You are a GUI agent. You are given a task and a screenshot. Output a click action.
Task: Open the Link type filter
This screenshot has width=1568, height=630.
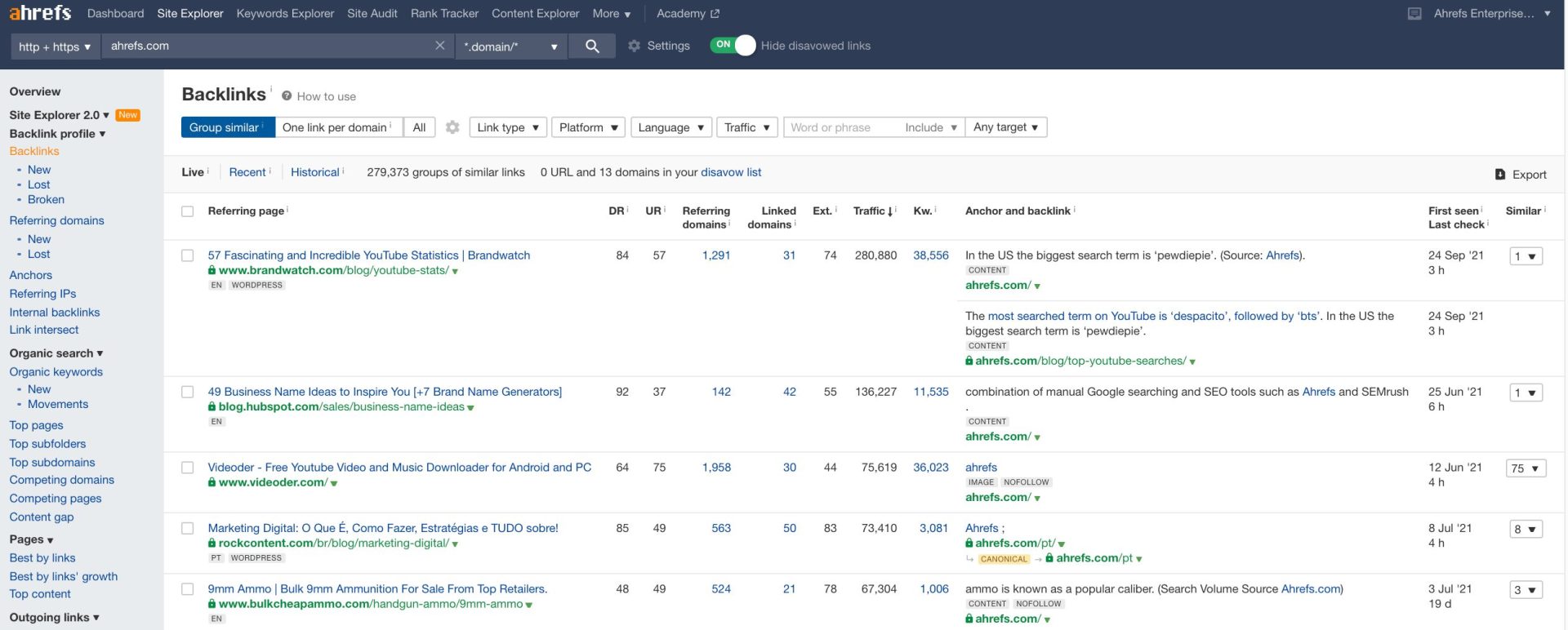coord(508,127)
